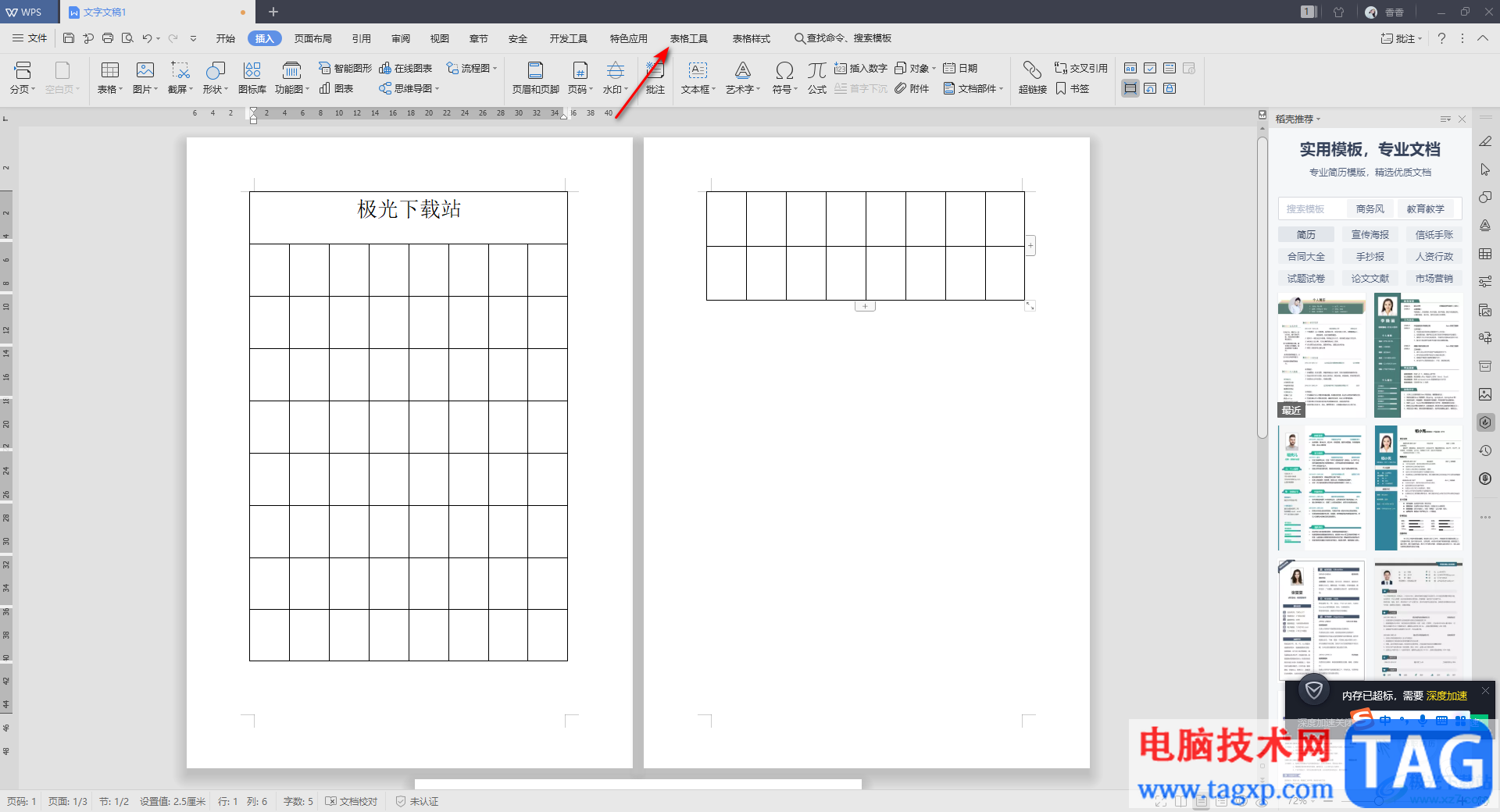Expand the Text Box (文本框) dropdown
Screen dimensions: 1500x812
[x=698, y=89]
